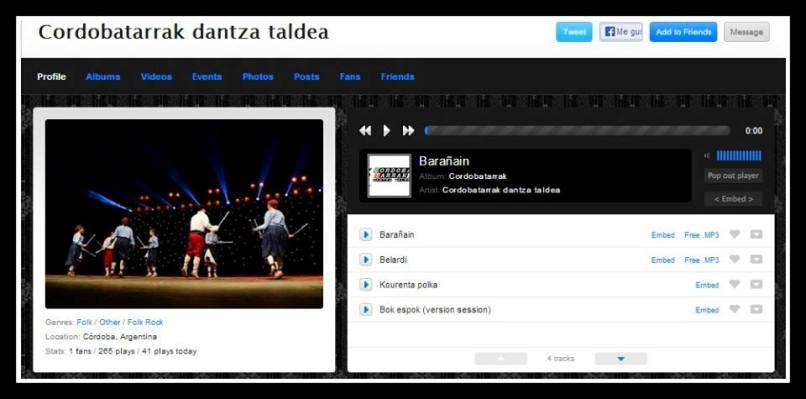The width and height of the screenshot is (806, 399).
Task: Select the Bok espok (version session) title
Action: (x=435, y=310)
